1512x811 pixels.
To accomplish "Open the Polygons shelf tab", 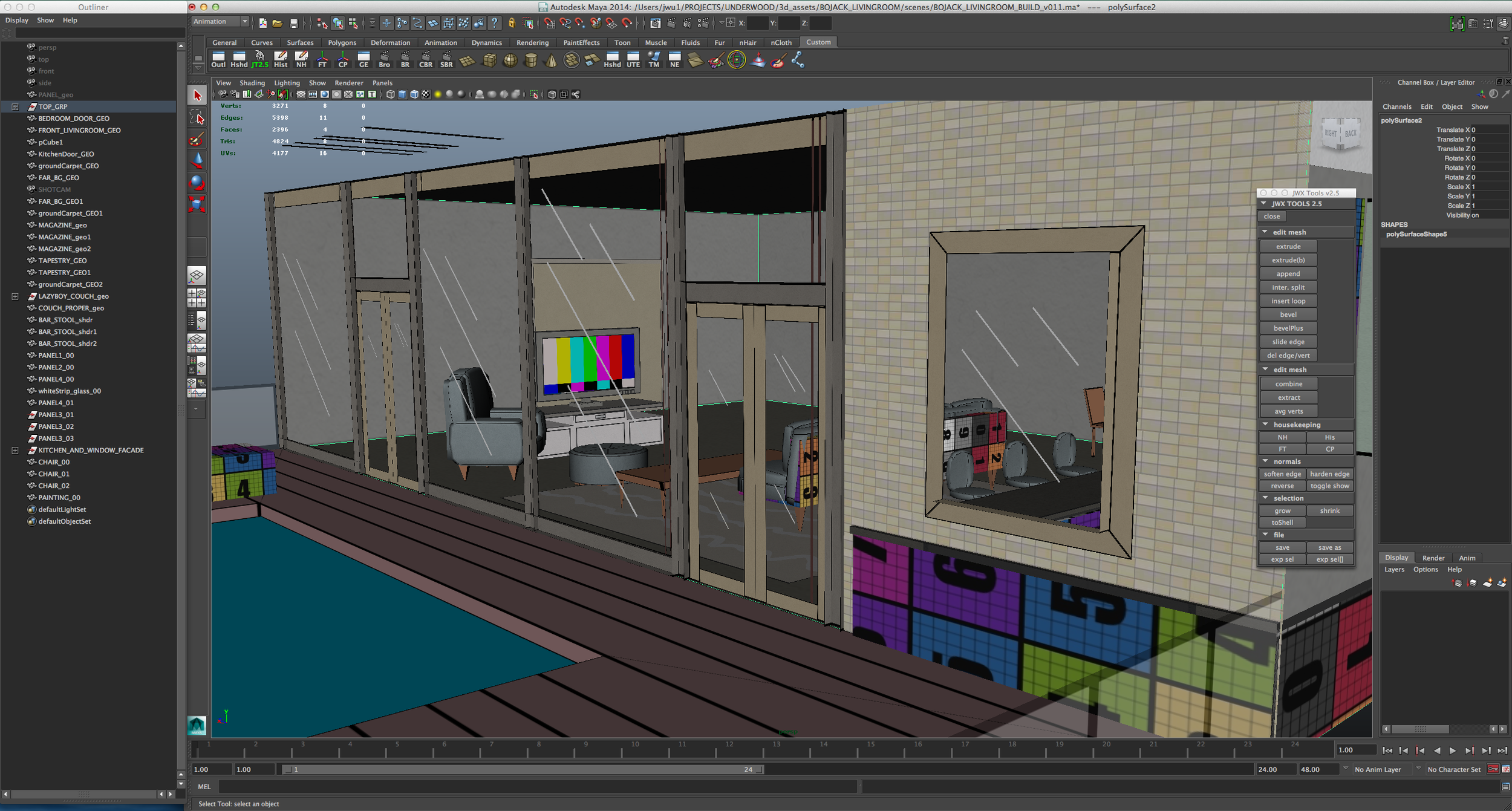I will click(342, 42).
